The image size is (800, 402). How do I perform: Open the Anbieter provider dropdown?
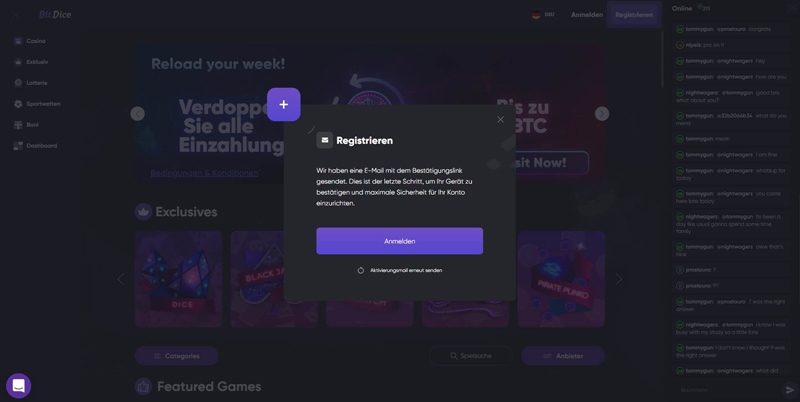click(x=563, y=356)
